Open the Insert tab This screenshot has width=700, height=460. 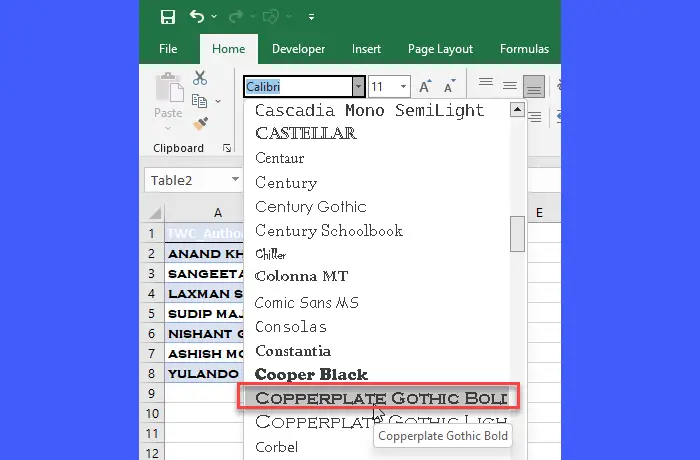366,49
